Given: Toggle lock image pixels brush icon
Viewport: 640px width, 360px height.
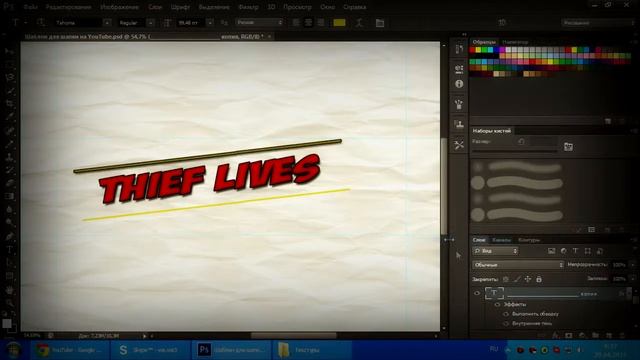Looking at the screenshot, I should pyautogui.click(x=517, y=279).
